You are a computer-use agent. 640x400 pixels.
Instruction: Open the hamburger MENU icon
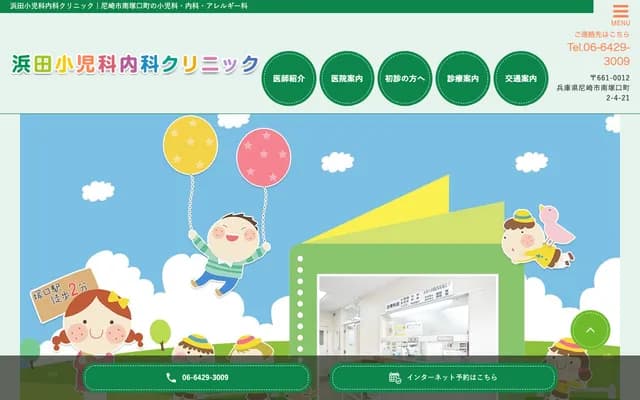(x=620, y=15)
